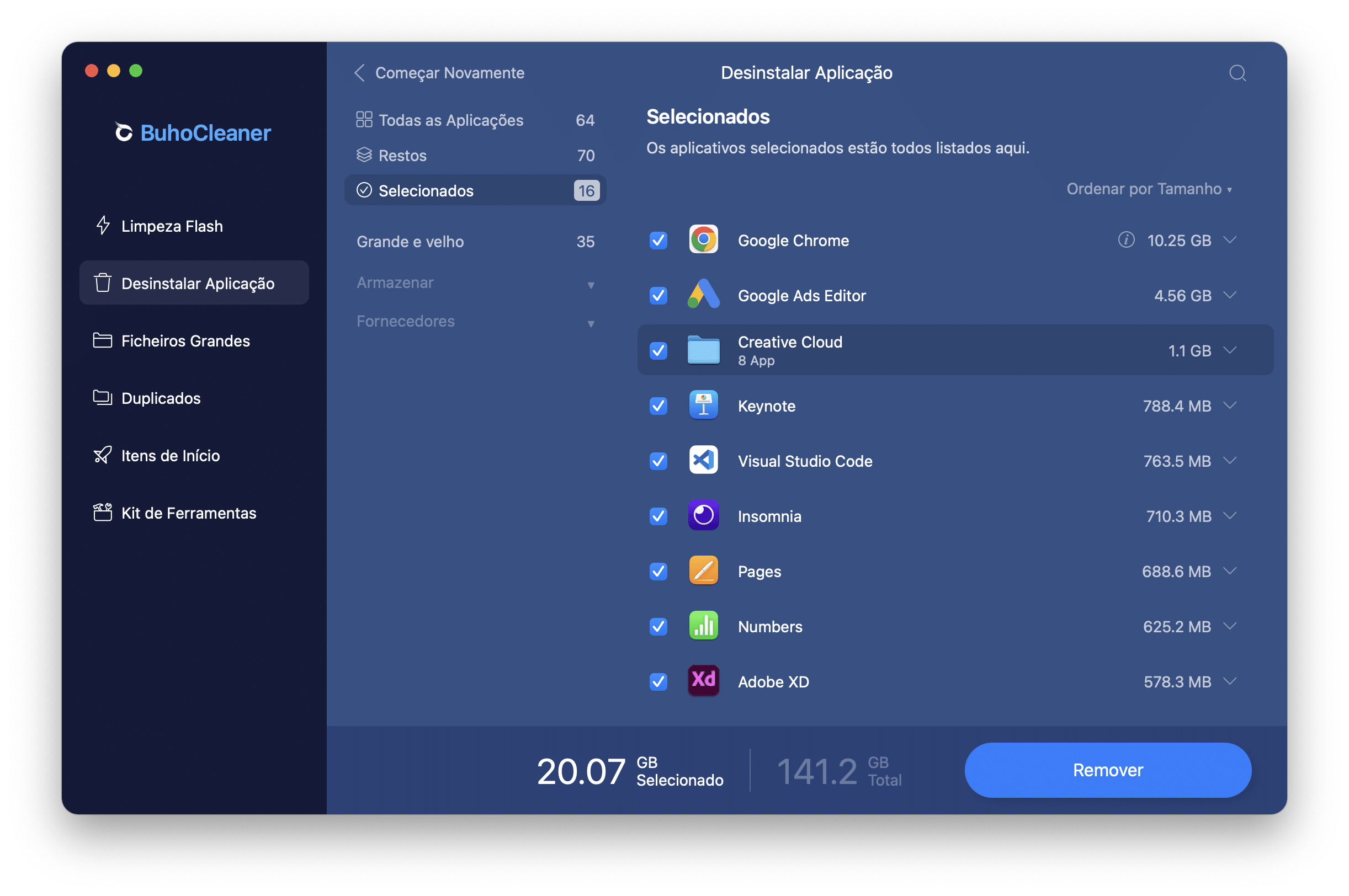Open Ficheiros Grandes in the sidebar
This screenshot has height=896, width=1349.
(x=194, y=340)
